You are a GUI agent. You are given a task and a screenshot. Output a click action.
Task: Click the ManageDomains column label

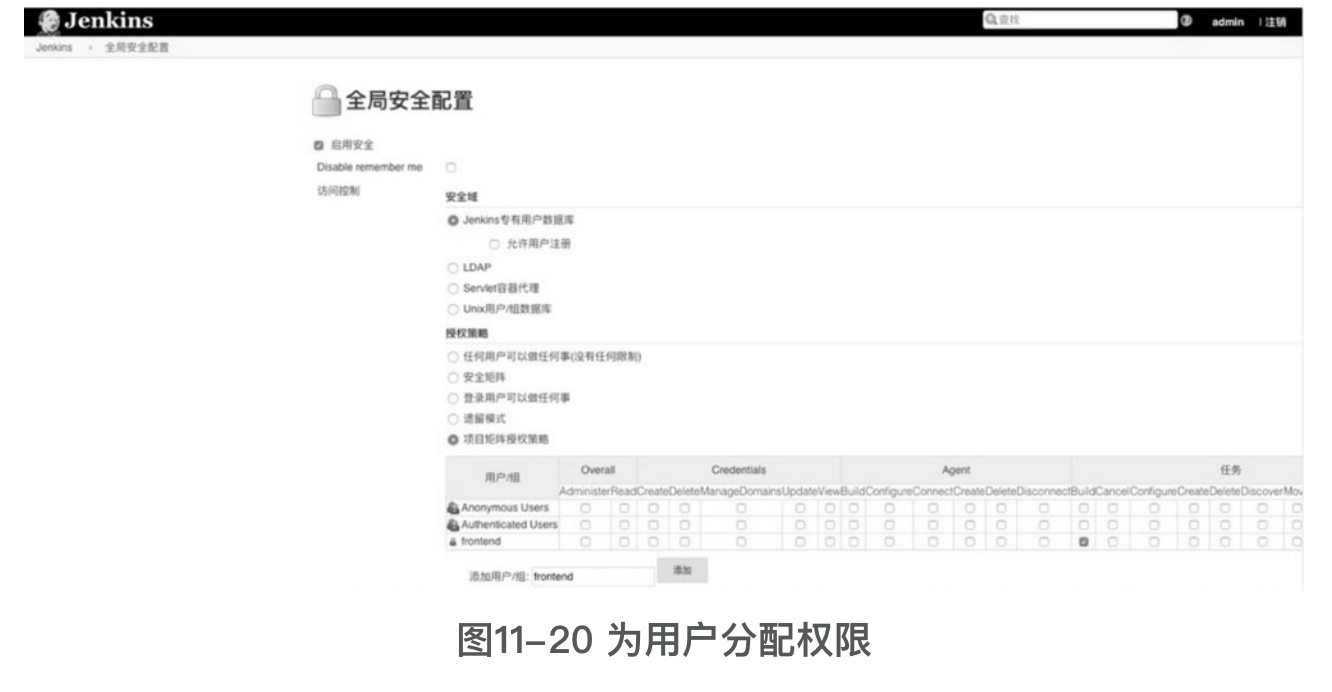pos(741,491)
